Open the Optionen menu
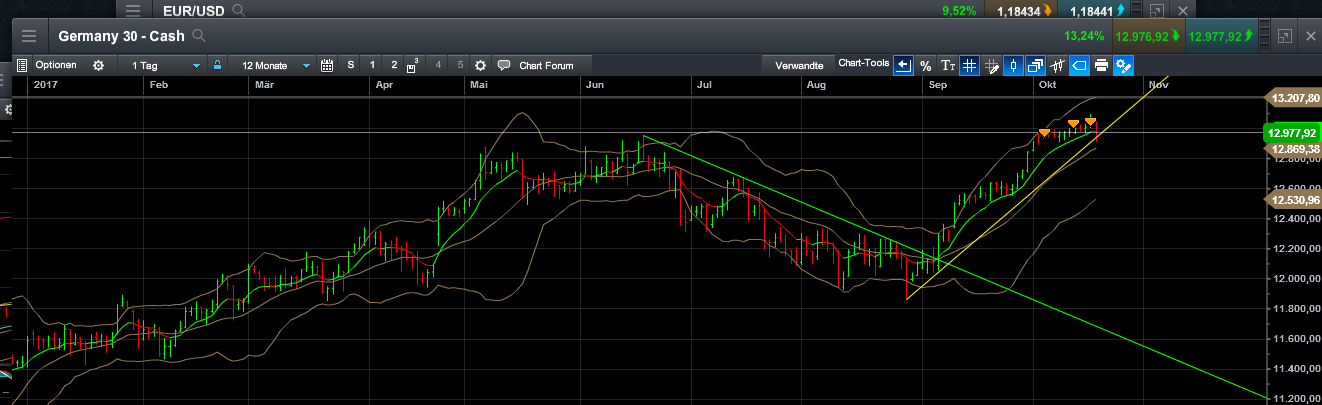 coord(55,65)
